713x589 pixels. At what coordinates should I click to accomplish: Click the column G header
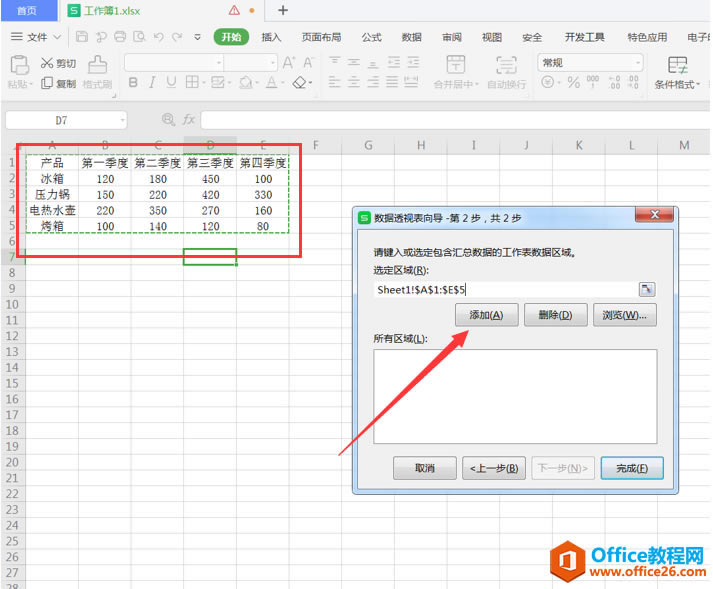368,145
